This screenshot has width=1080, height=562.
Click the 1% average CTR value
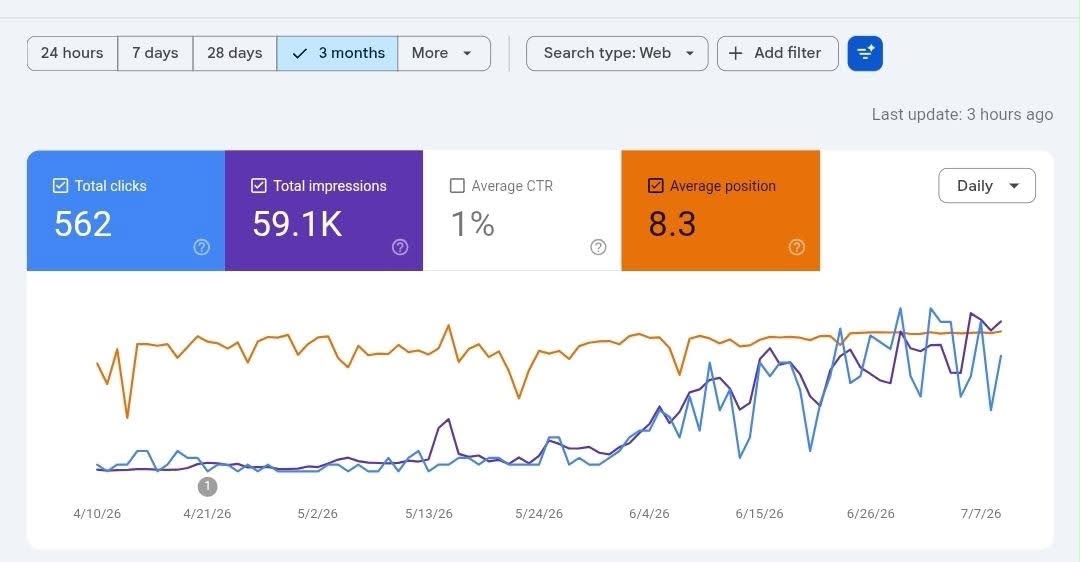(472, 224)
